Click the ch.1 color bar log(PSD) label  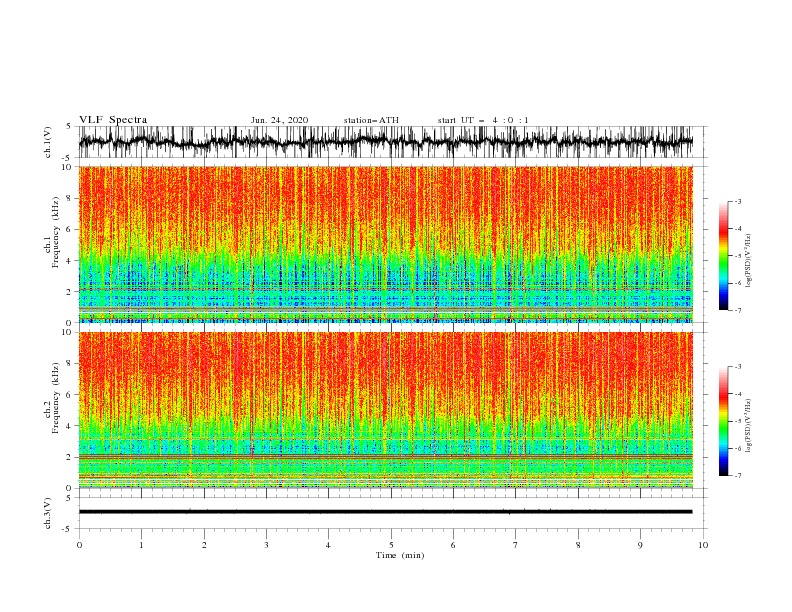(748, 261)
